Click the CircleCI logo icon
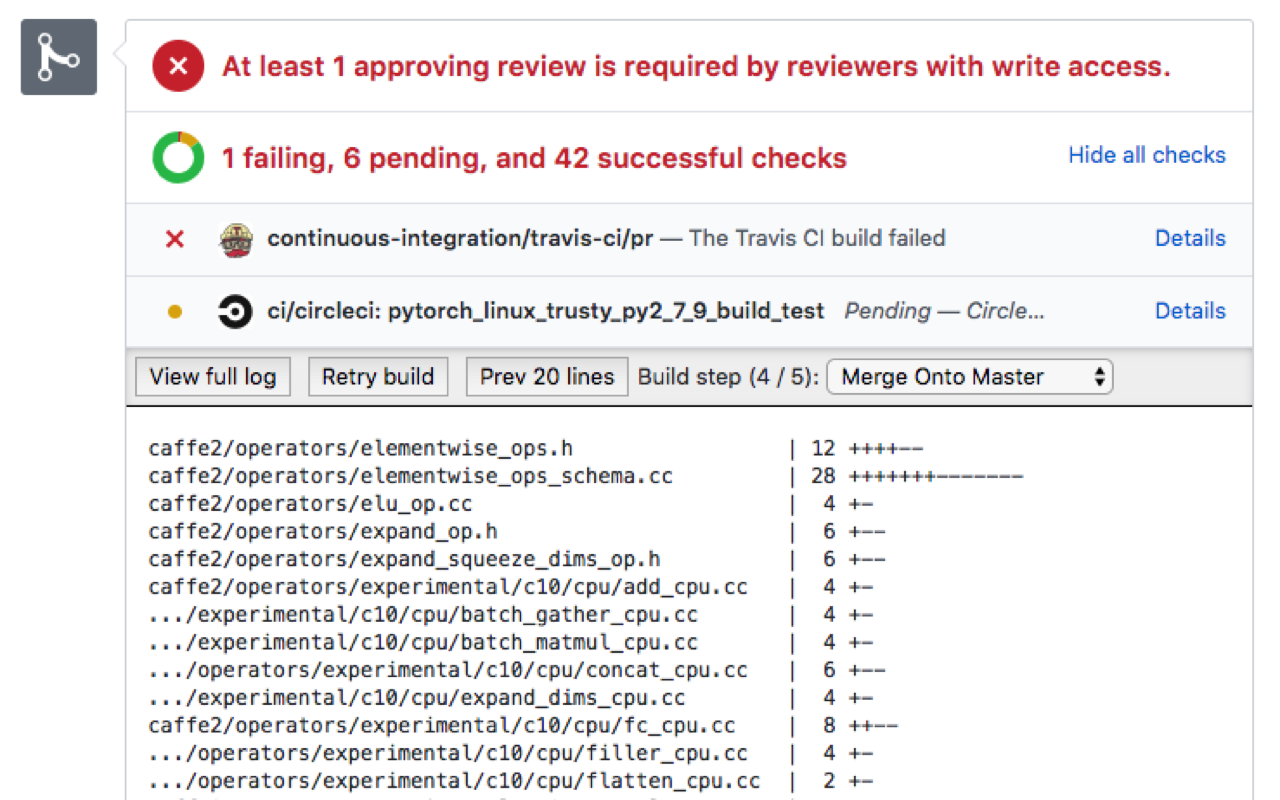Image resolution: width=1280 pixels, height=800 pixels. [235, 312]
